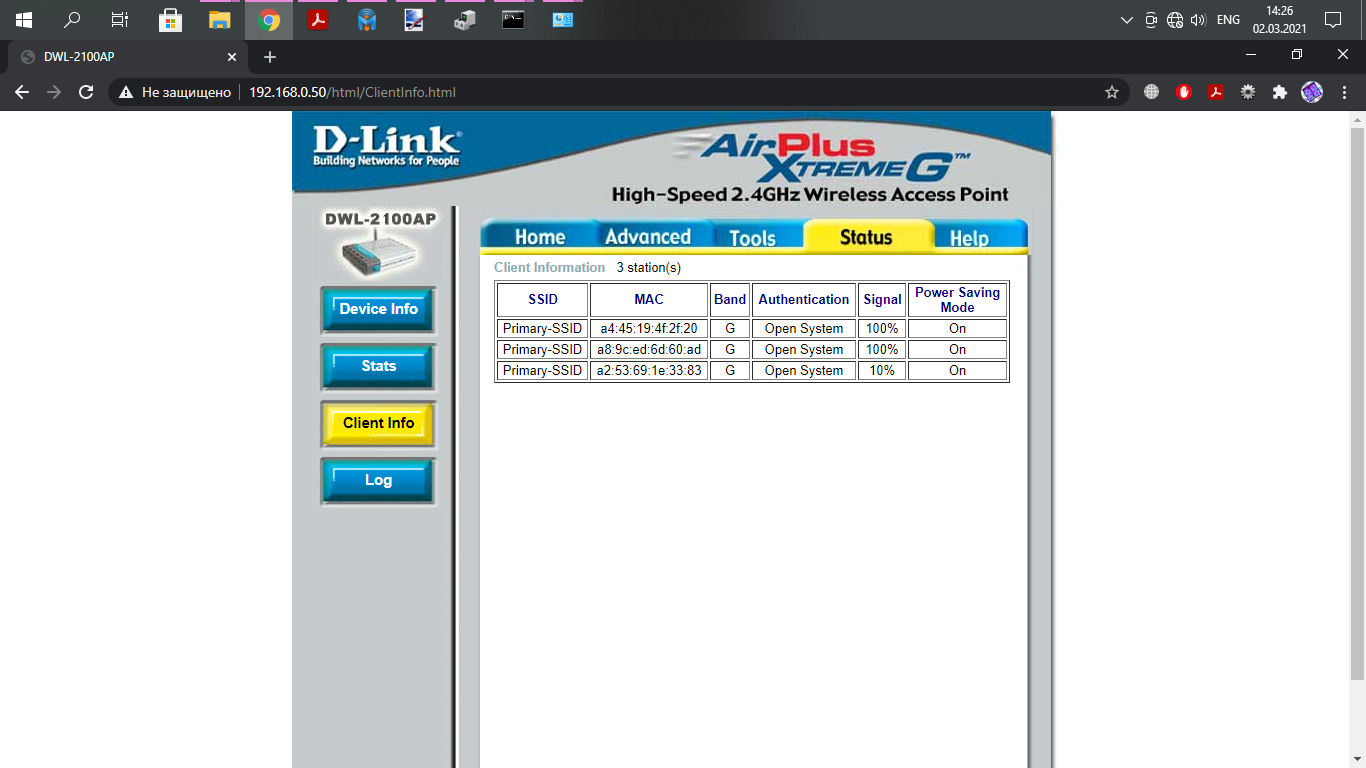Open the Chrome Extensions puzzle menu
This screenshot has width=1366, height=768.
[x=1279, y=92]
